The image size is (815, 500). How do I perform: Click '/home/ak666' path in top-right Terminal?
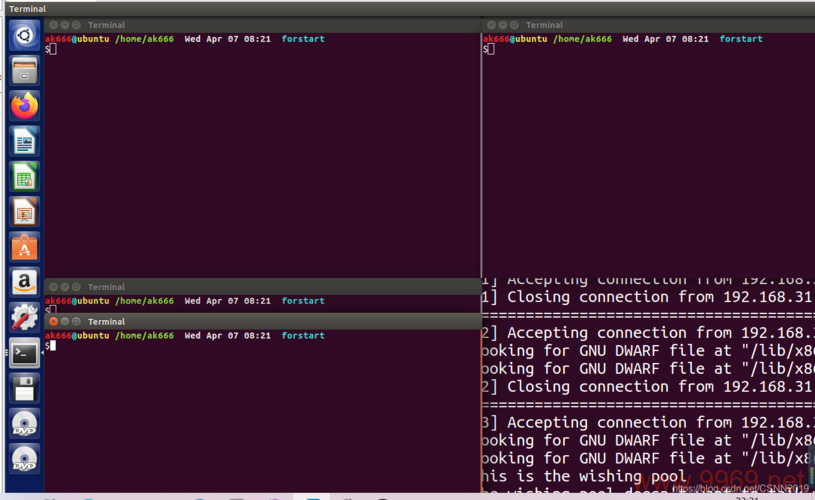pos(583,39)
